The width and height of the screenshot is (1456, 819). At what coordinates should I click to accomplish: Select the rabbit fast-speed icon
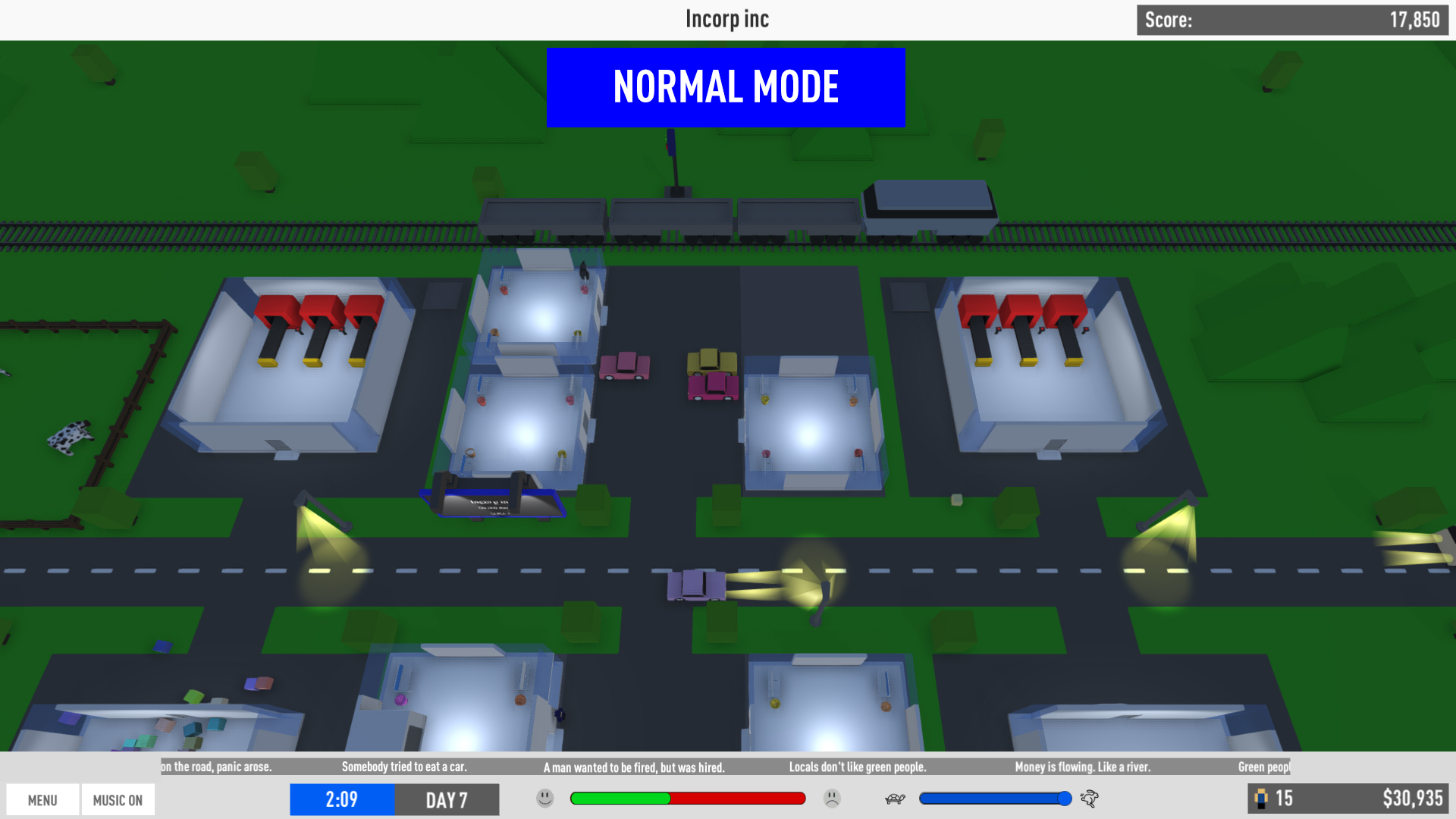pyautogui.click(x=1088, y=799)
